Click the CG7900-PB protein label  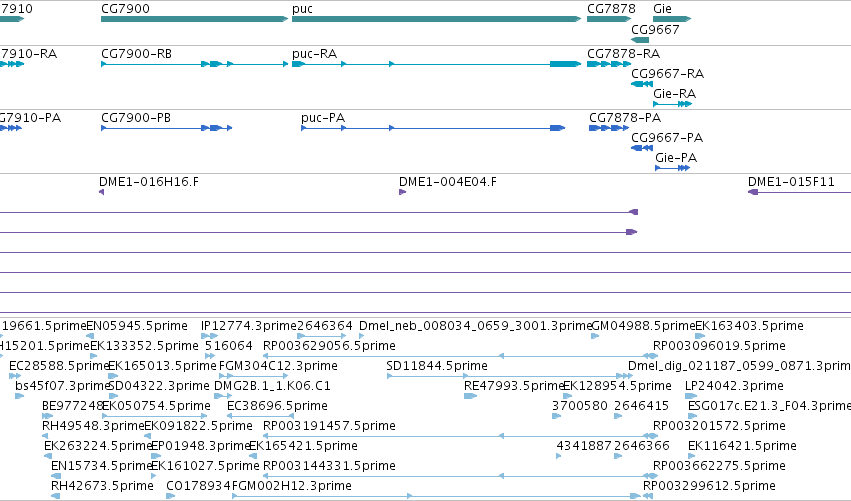(136, 118)
